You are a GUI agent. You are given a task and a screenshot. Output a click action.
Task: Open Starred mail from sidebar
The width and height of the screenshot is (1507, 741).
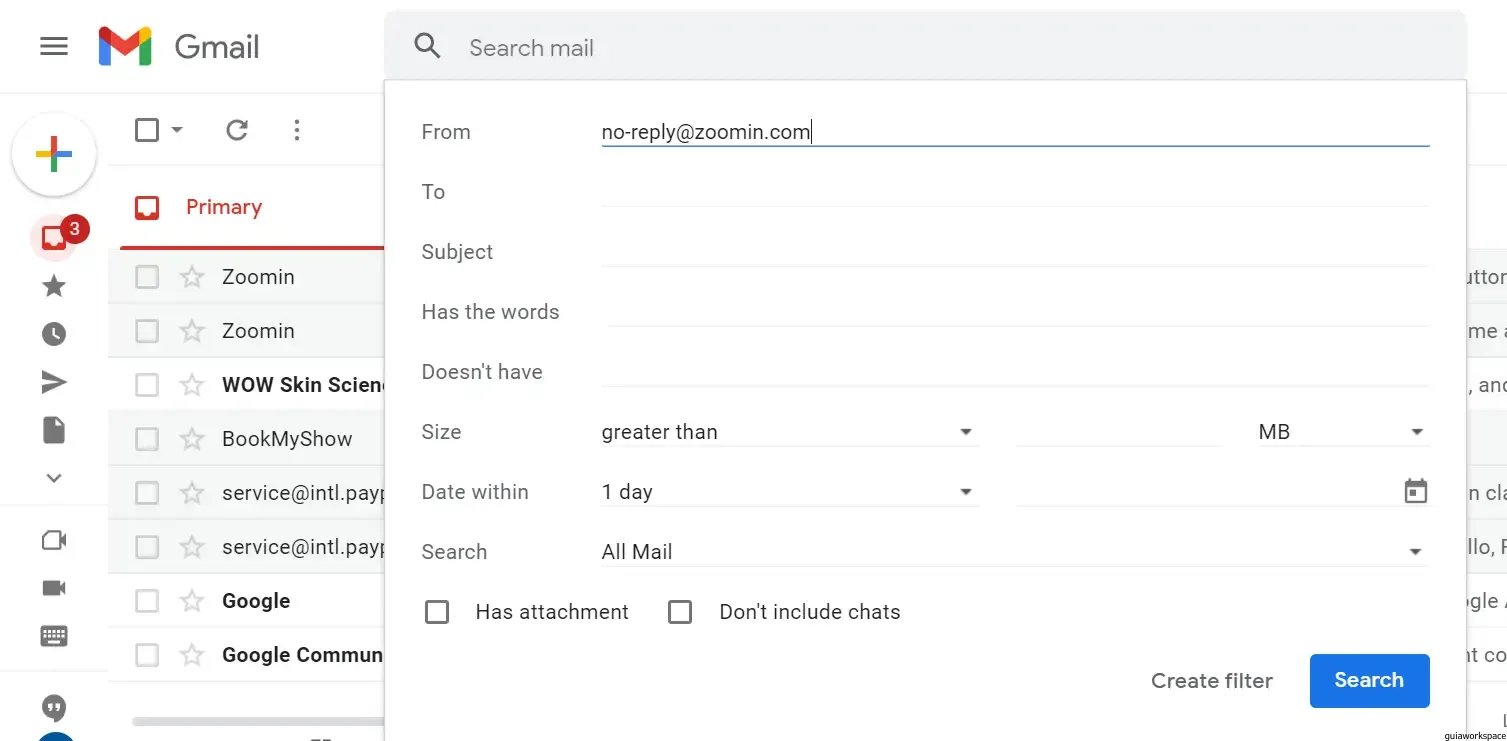[54, 287]
